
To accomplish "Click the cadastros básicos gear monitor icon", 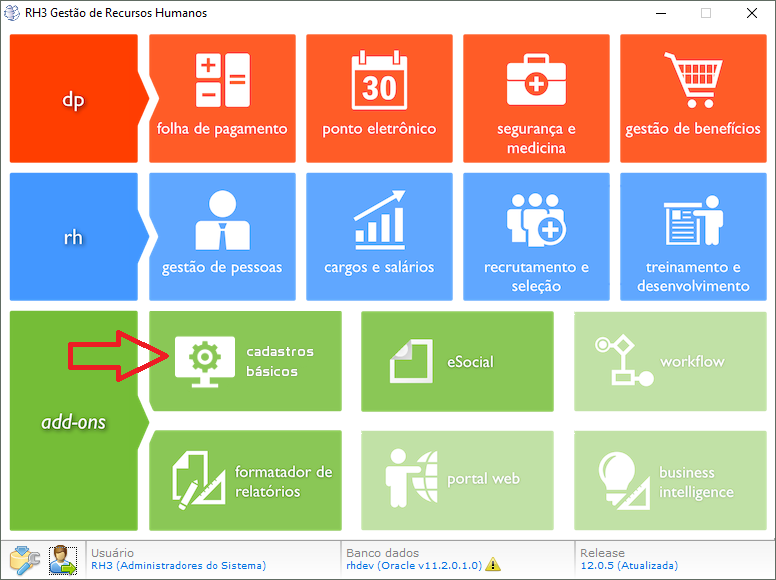I will (204, 361).
